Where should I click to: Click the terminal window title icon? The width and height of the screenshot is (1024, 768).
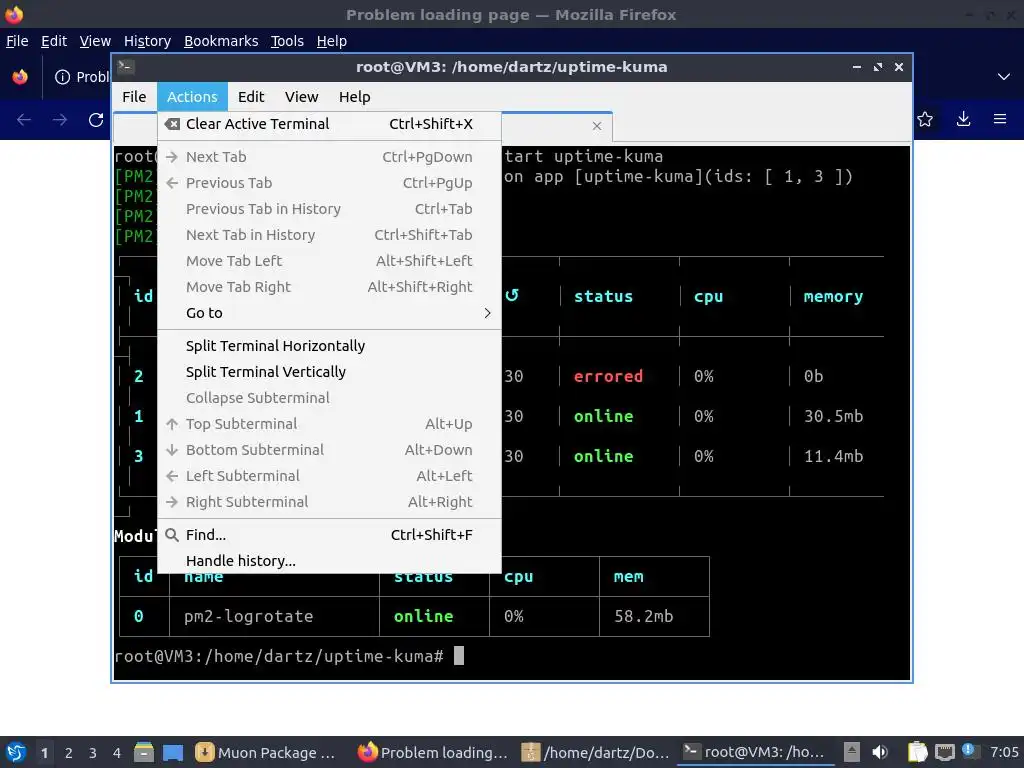pos(126,67)
